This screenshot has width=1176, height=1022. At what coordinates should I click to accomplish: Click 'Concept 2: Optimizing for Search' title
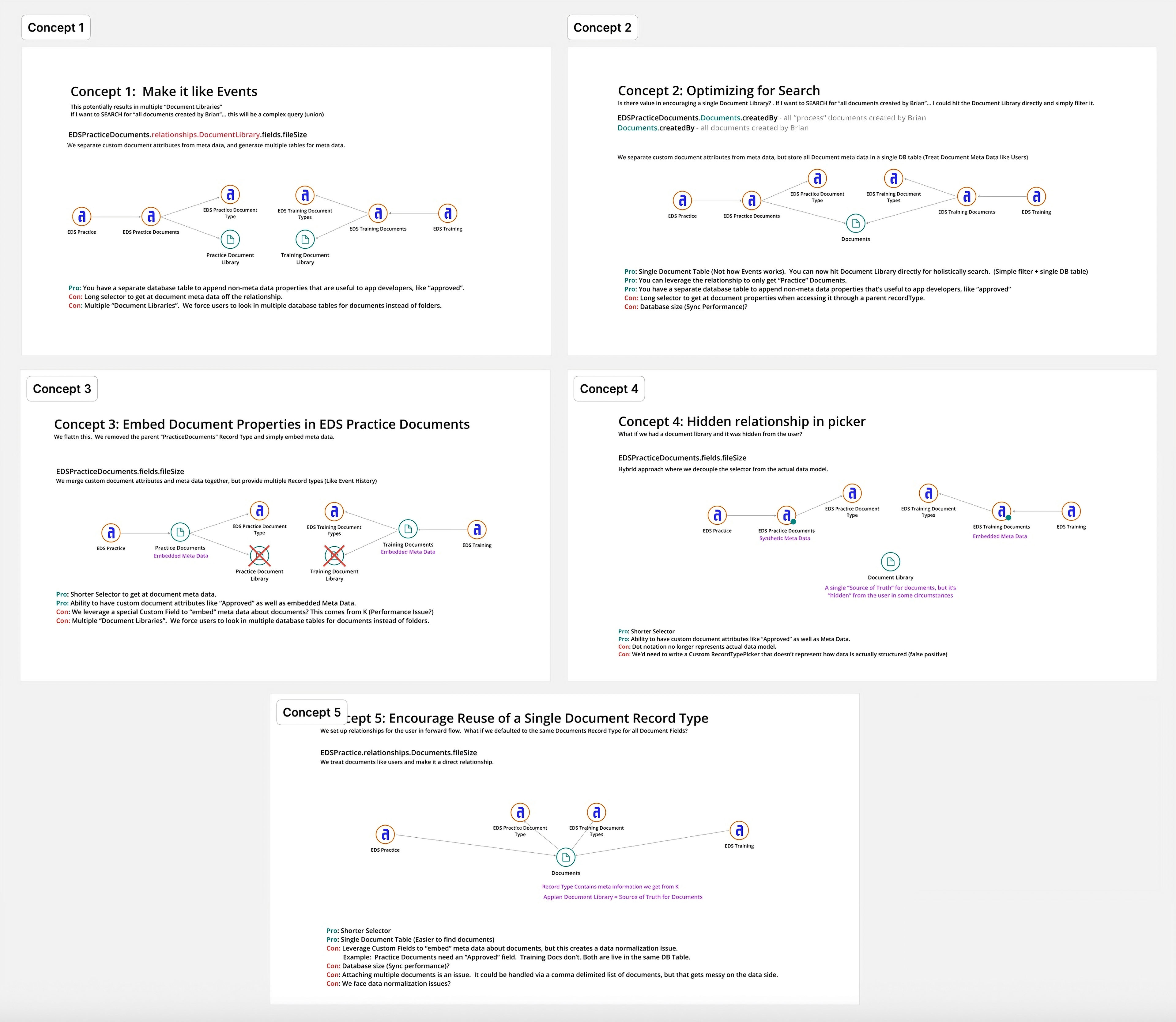[718, 91]
